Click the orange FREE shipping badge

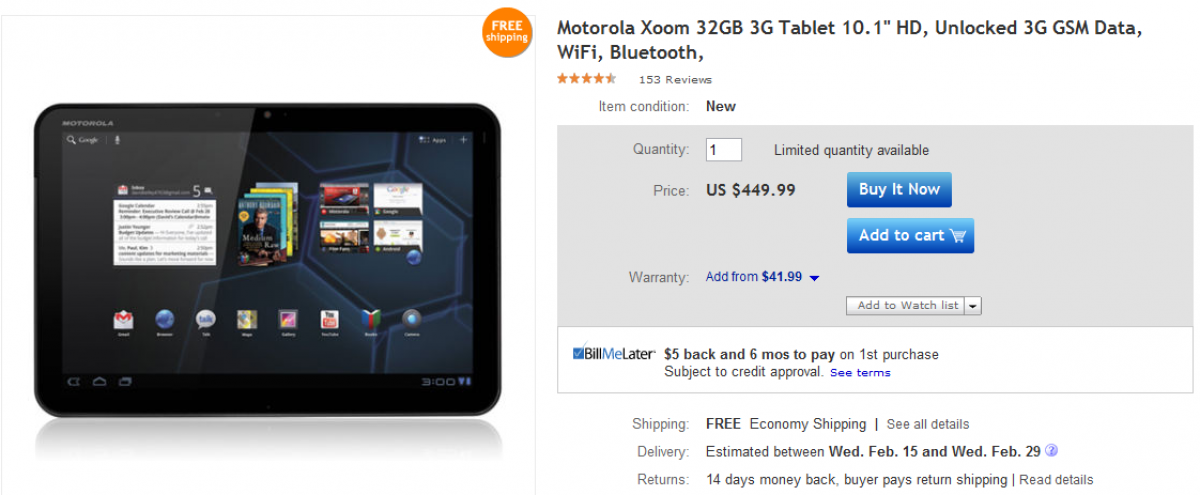pos(506,32)
